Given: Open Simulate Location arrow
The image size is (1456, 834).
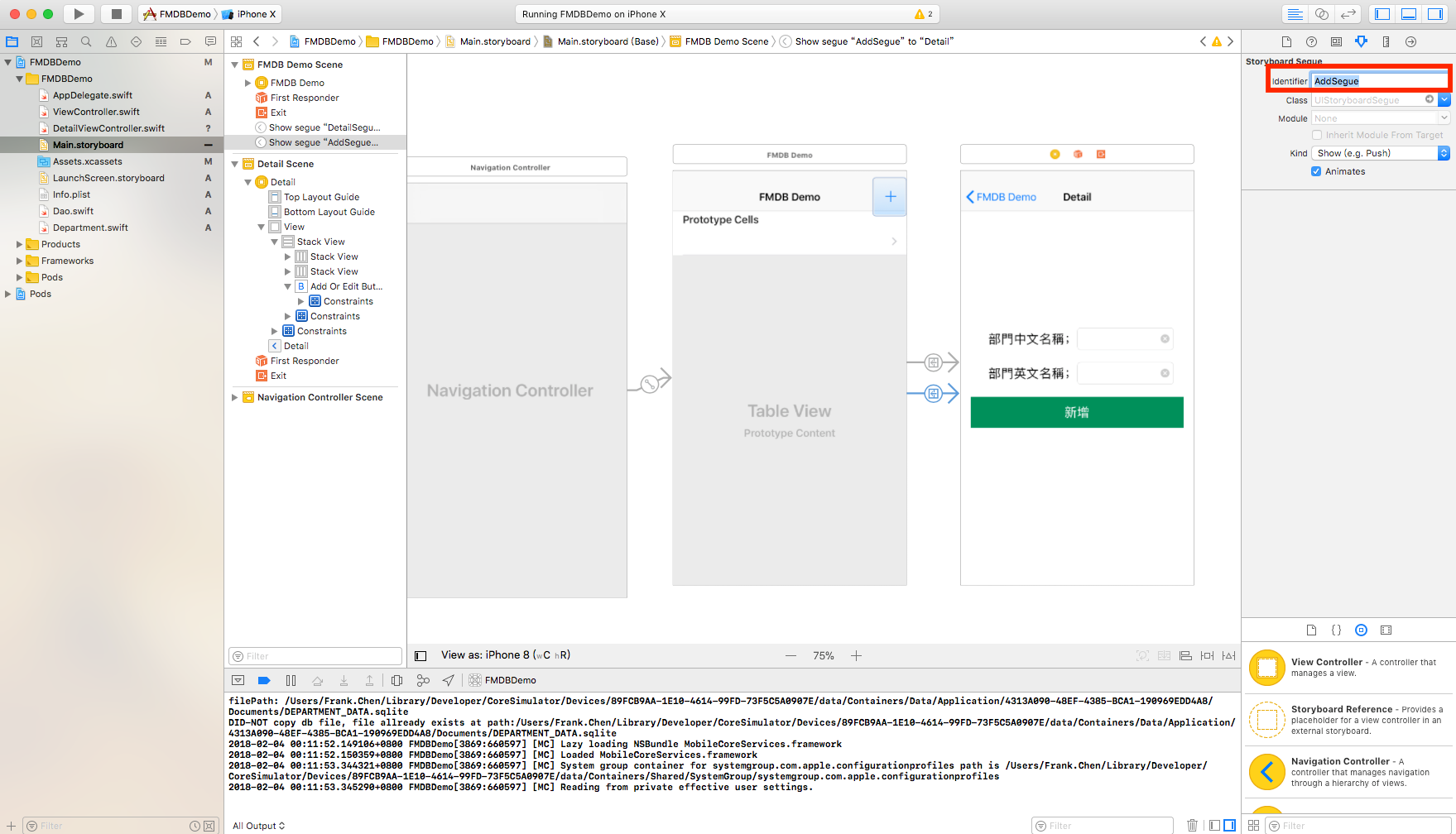Looking at the screenshot, I should click(448, 680).
